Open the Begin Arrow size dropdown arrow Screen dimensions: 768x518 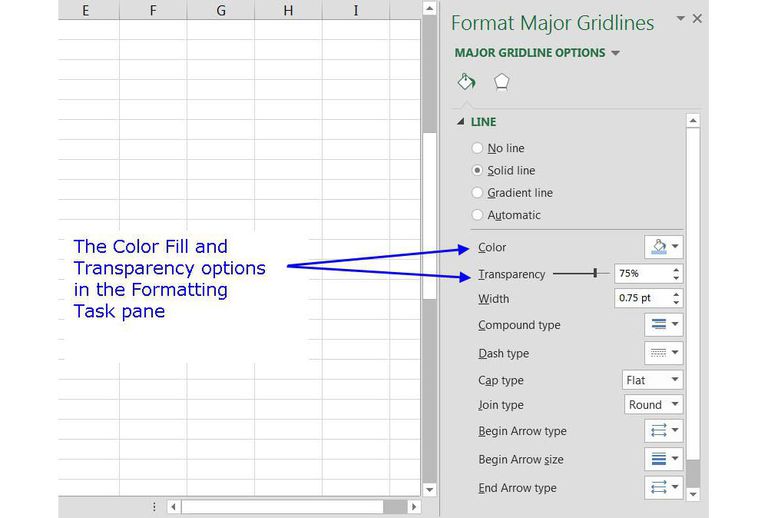click(x=675, y=459)
